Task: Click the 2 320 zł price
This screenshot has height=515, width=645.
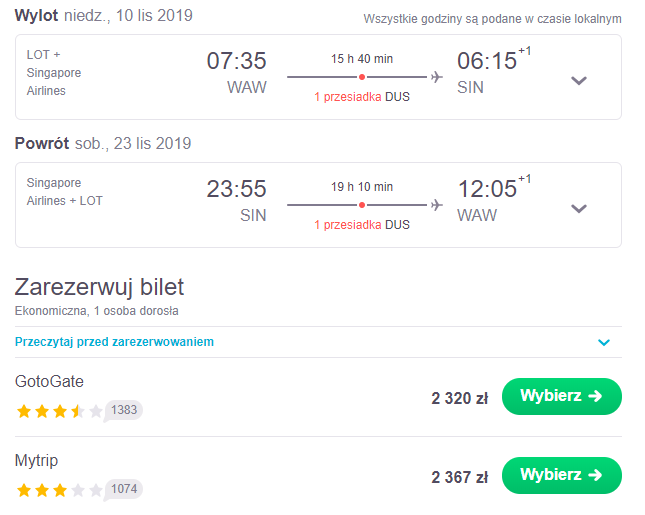Action: click(x=459, y=398)
